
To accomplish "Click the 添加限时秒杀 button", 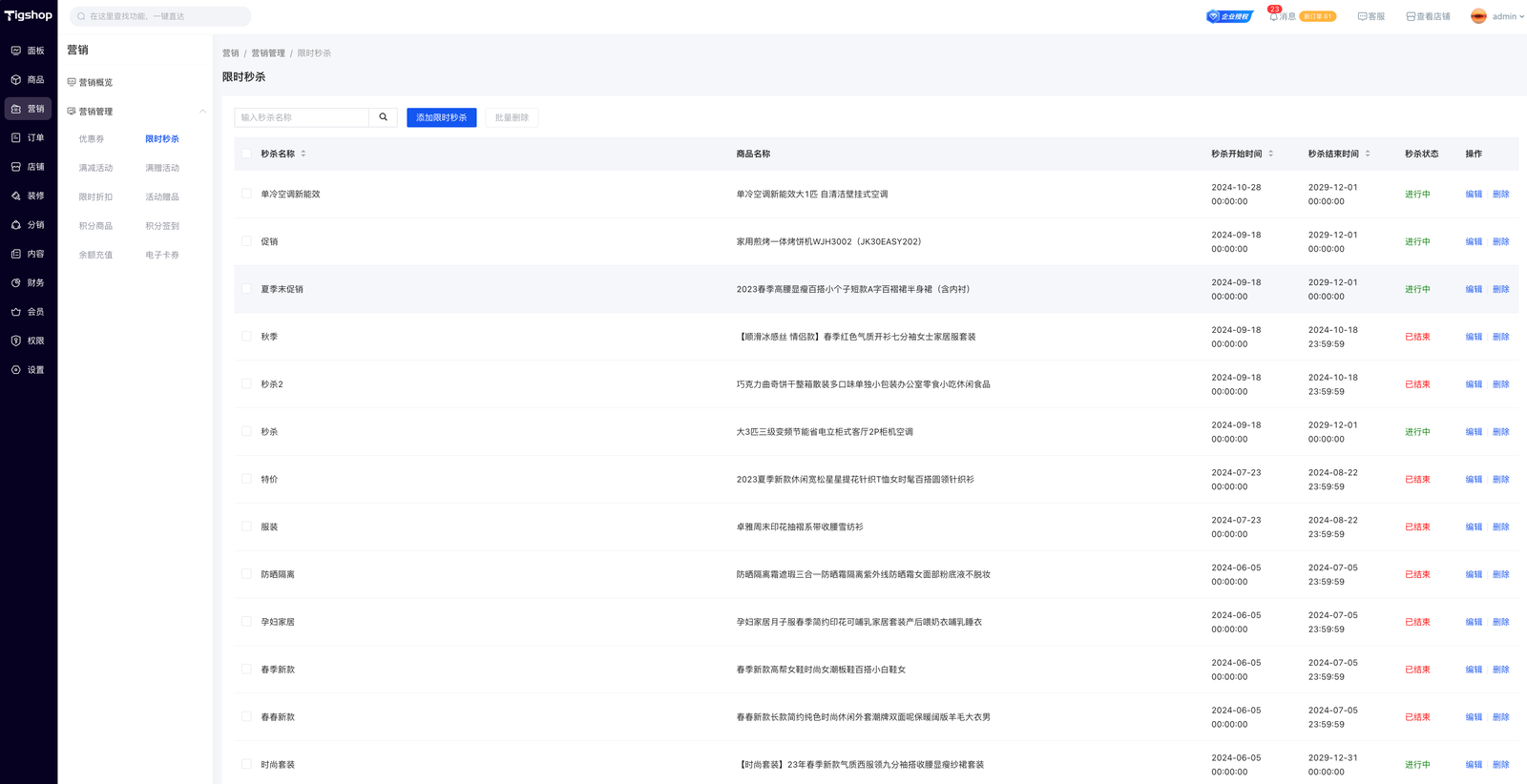I will point(441,117).
